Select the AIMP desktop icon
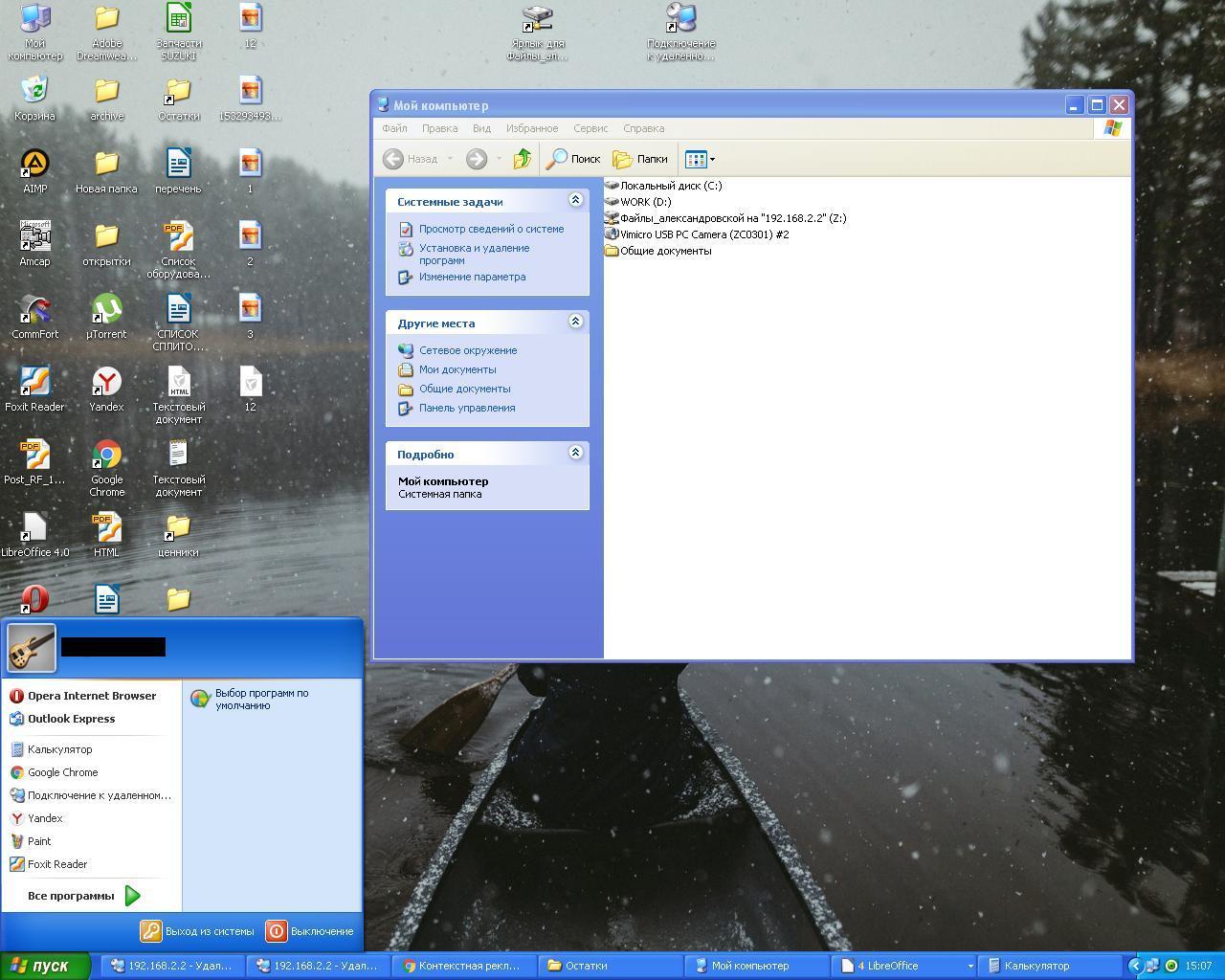This screenshot has height=980, width=1225. tap(34, 166)
